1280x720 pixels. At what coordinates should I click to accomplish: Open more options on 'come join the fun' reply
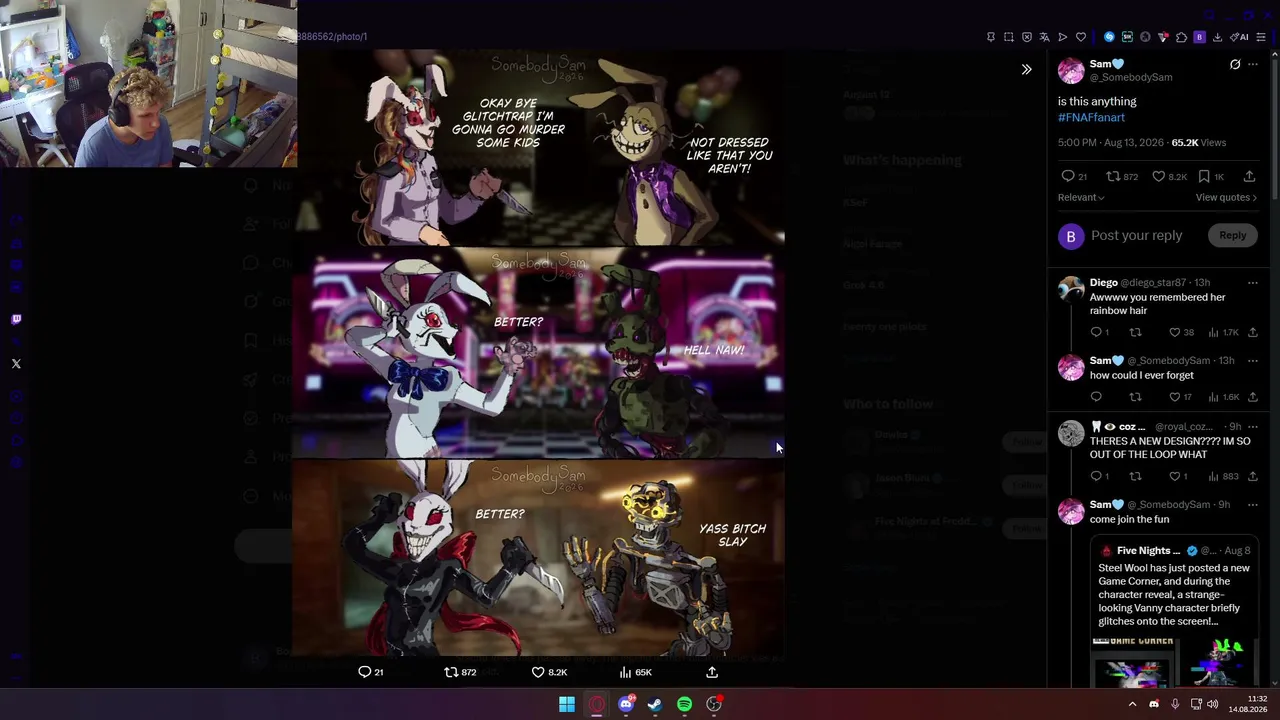coord(1252,504)
